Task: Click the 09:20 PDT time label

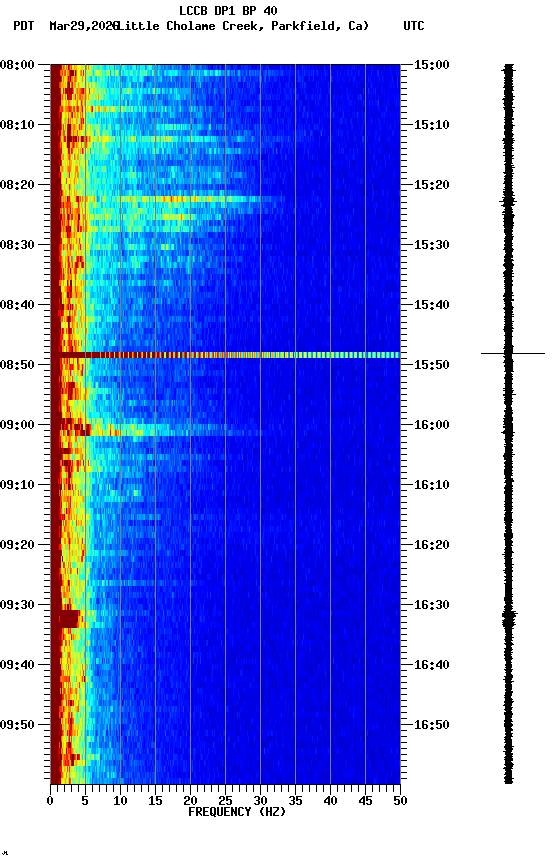Action: point(17,545)
